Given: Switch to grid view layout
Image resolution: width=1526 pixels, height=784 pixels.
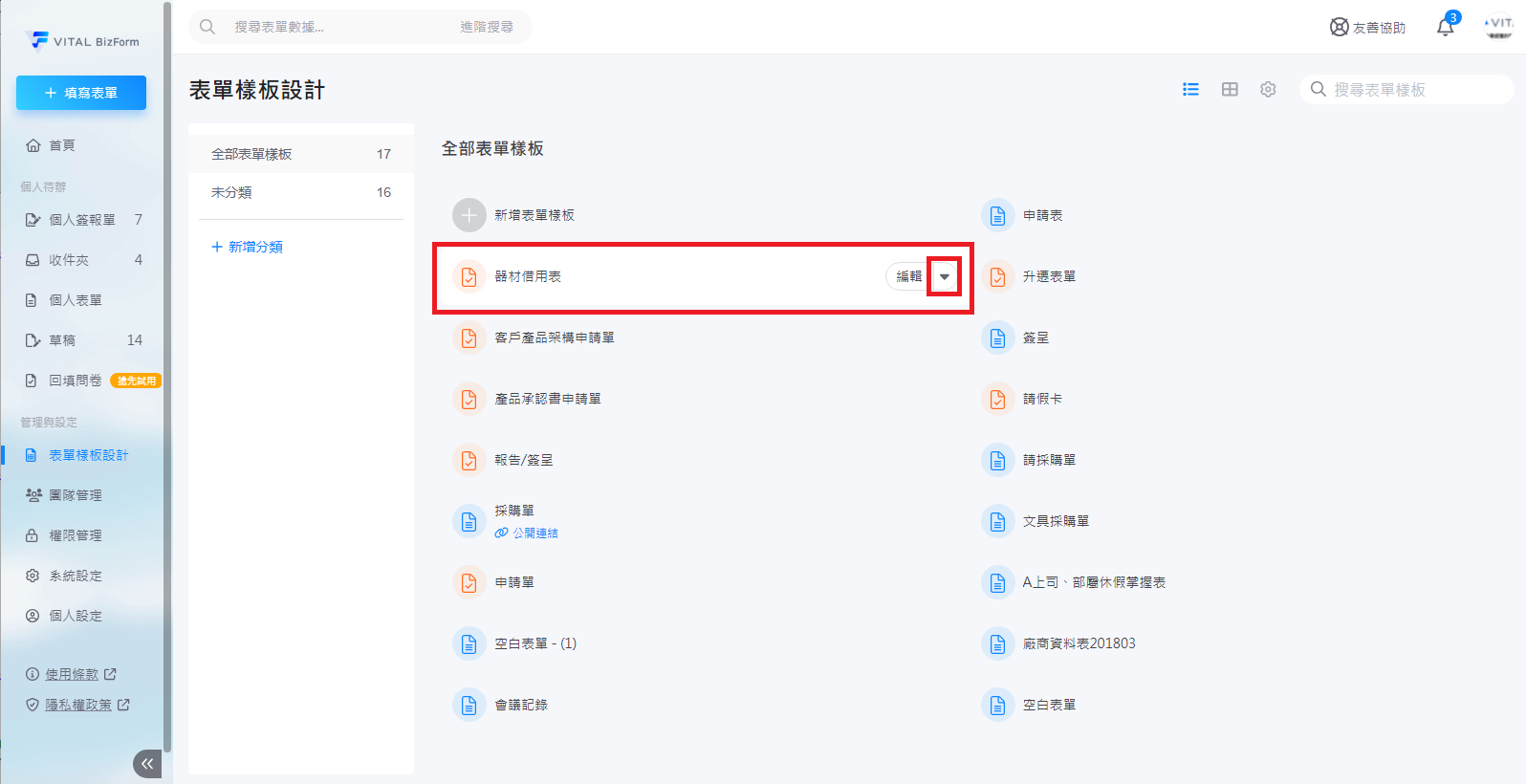Looking at the screenshot, I should (x=1230, y=89).
